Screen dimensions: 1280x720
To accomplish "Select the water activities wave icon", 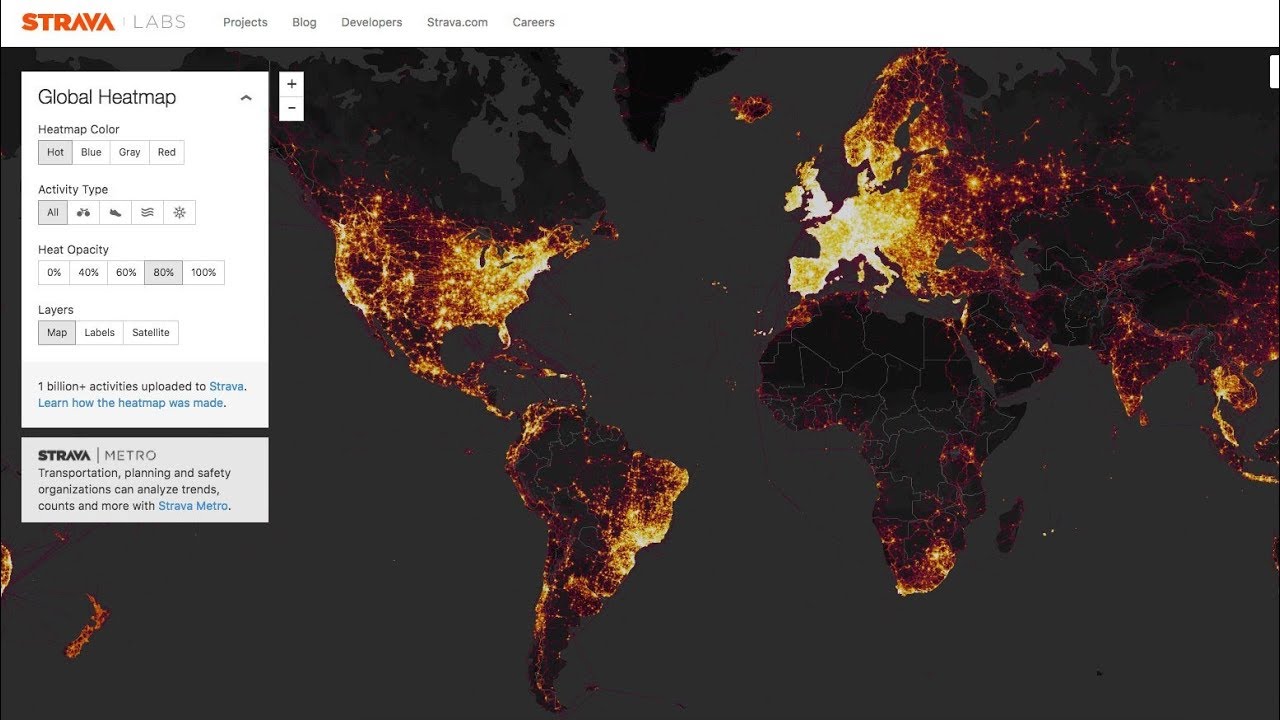I will pos(147,212).
